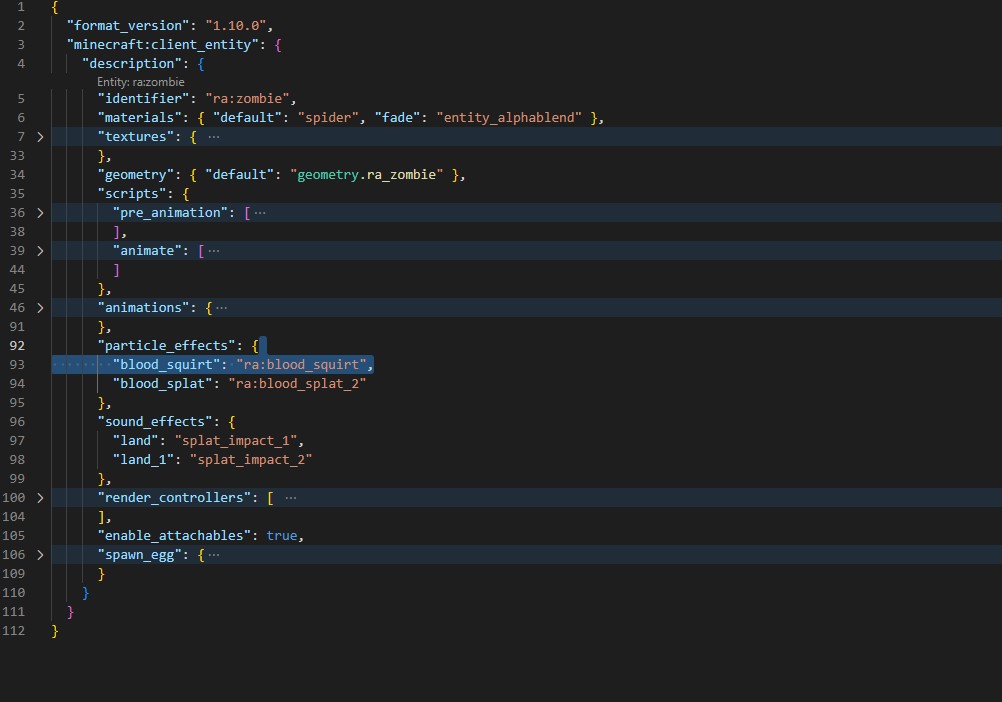1002x702 pixels.
Task: Click the ellipsis after "spawn_egg" brace
Action: (213, 555)
